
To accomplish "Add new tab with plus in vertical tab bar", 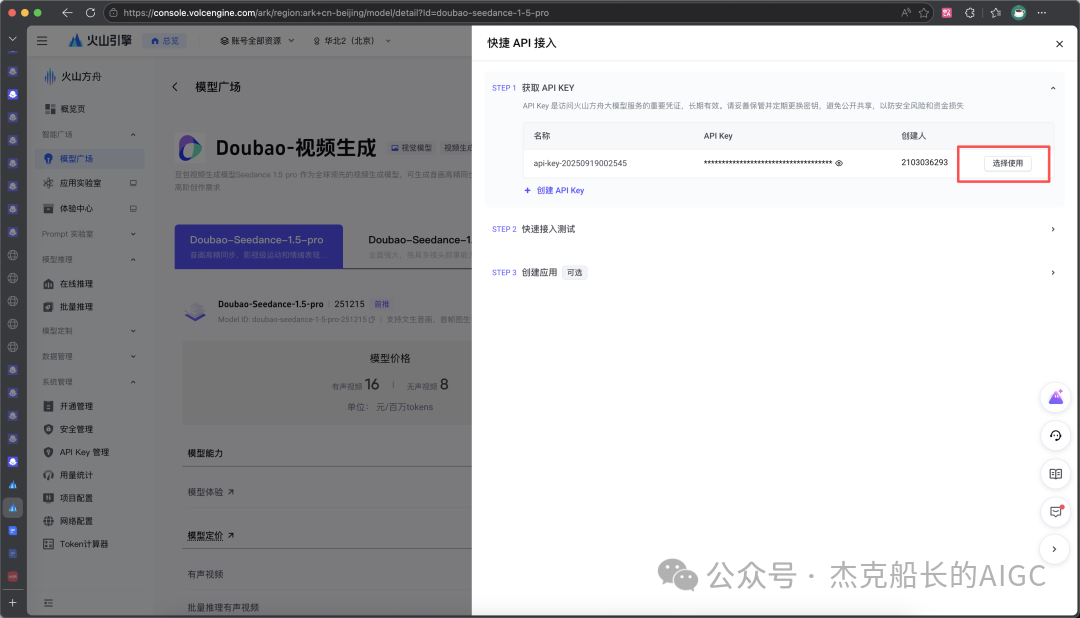I will click(12, 603).
